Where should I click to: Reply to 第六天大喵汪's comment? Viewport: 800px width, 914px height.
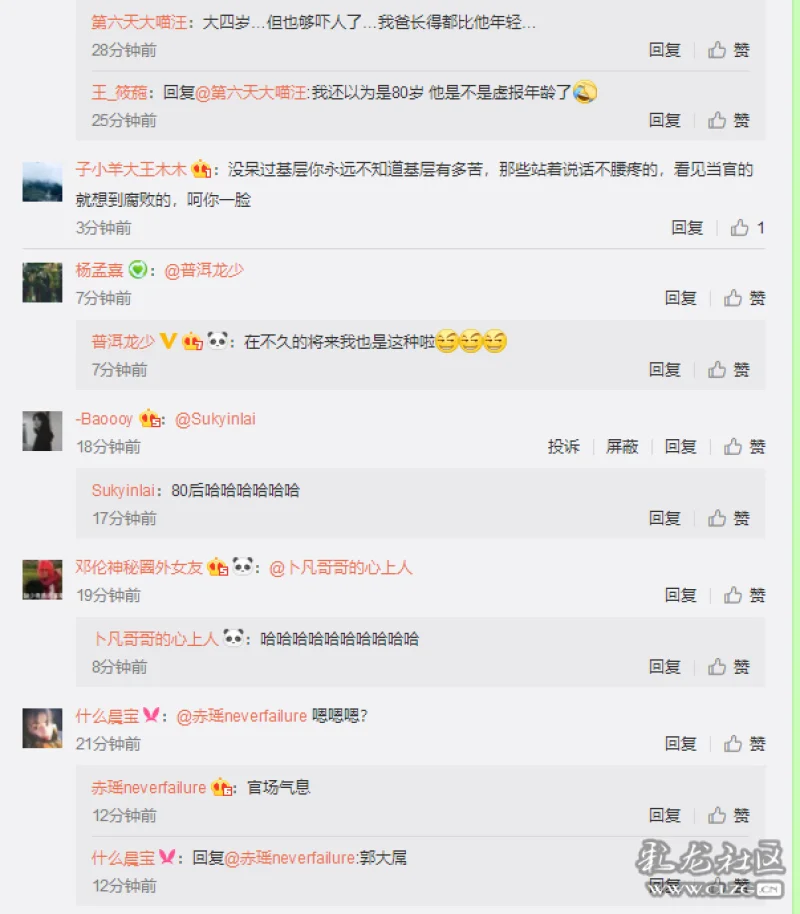(x=665, y=50)
